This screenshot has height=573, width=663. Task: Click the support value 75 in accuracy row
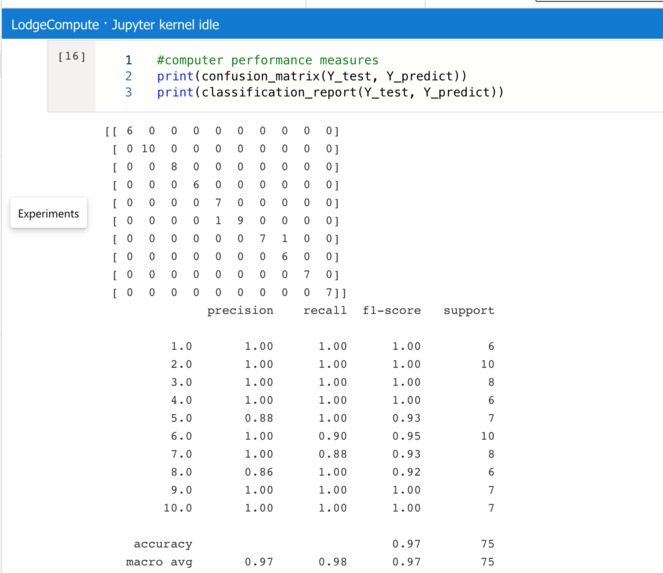[488, 544]
